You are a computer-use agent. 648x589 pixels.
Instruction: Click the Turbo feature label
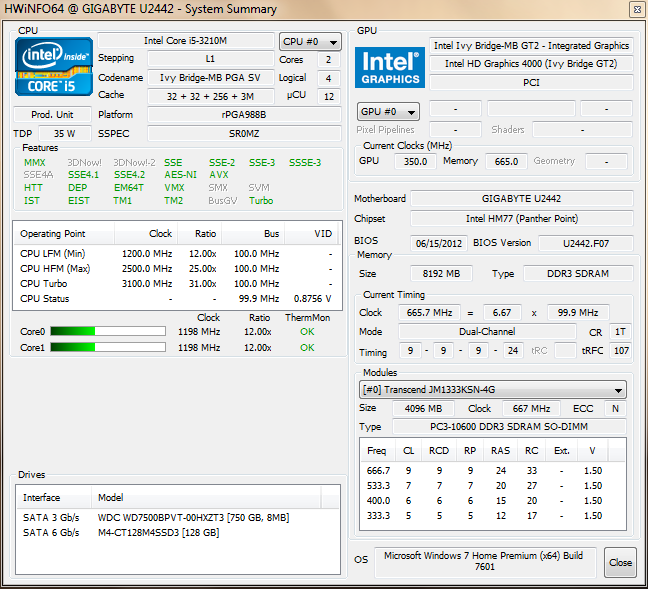261,200
